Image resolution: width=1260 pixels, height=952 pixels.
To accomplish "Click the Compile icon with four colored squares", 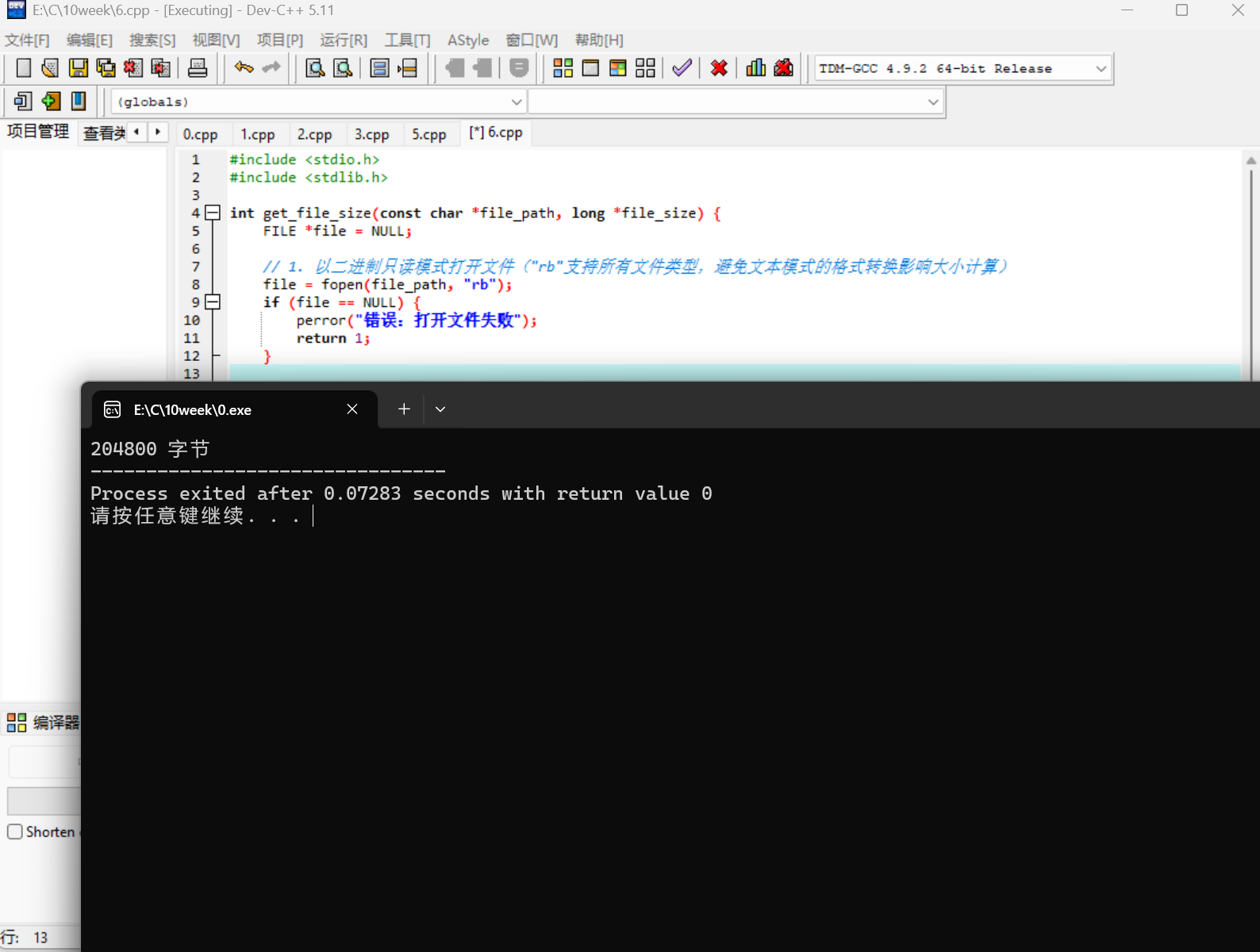I will click(x=563, y=68).
